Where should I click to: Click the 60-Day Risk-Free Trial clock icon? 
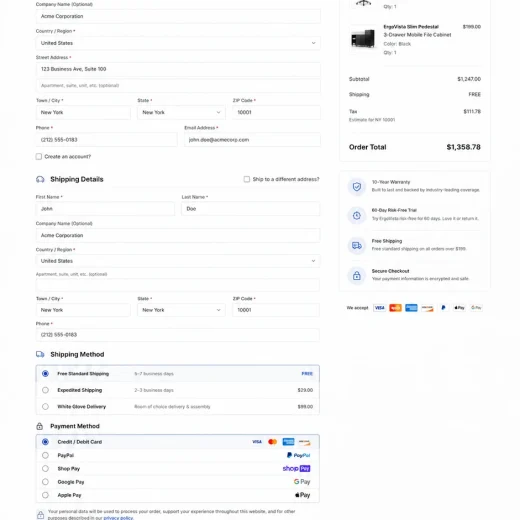pyautogui.click(x=357, y=215)
